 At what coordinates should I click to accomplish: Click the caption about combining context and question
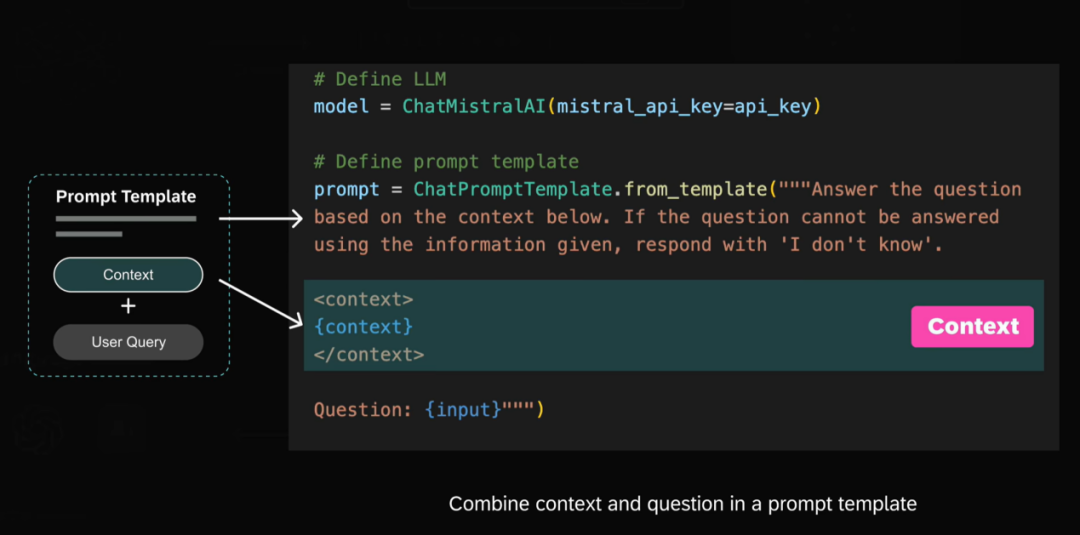click(x=683, y=504)
